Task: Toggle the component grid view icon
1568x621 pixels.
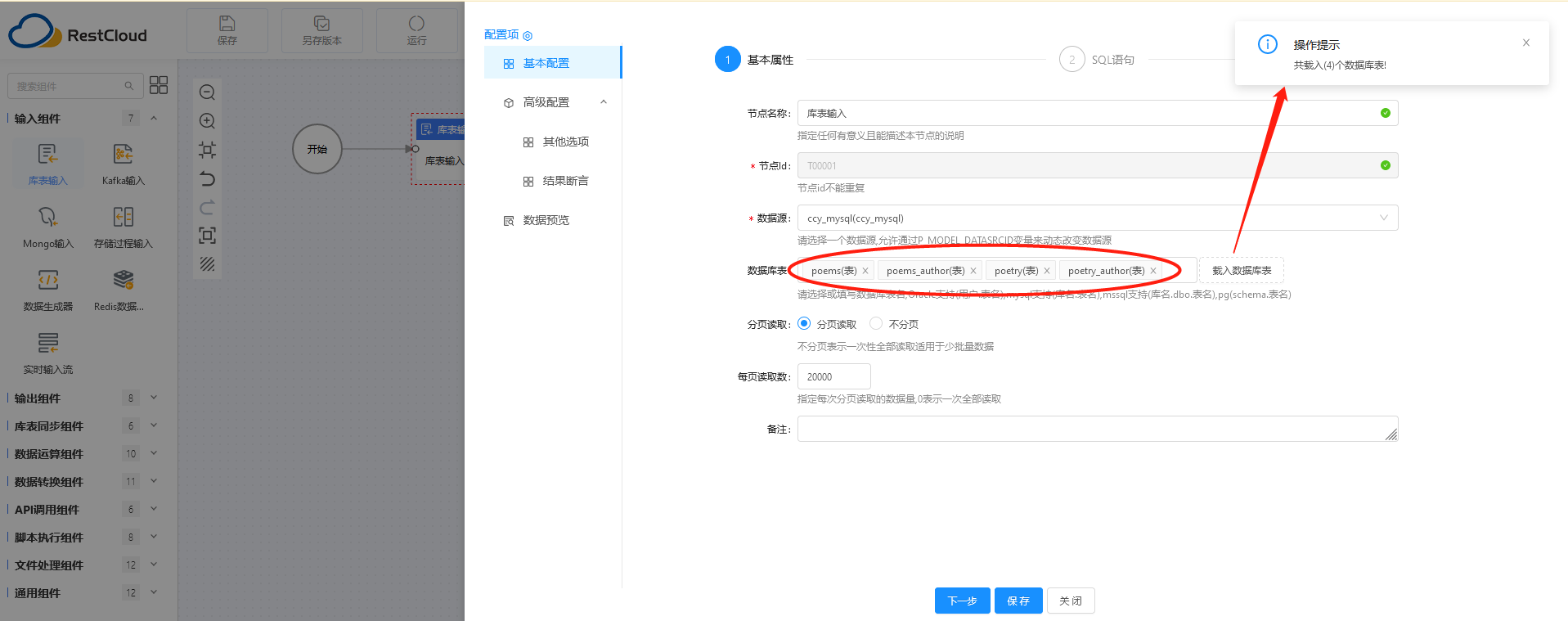Action: 159,85
